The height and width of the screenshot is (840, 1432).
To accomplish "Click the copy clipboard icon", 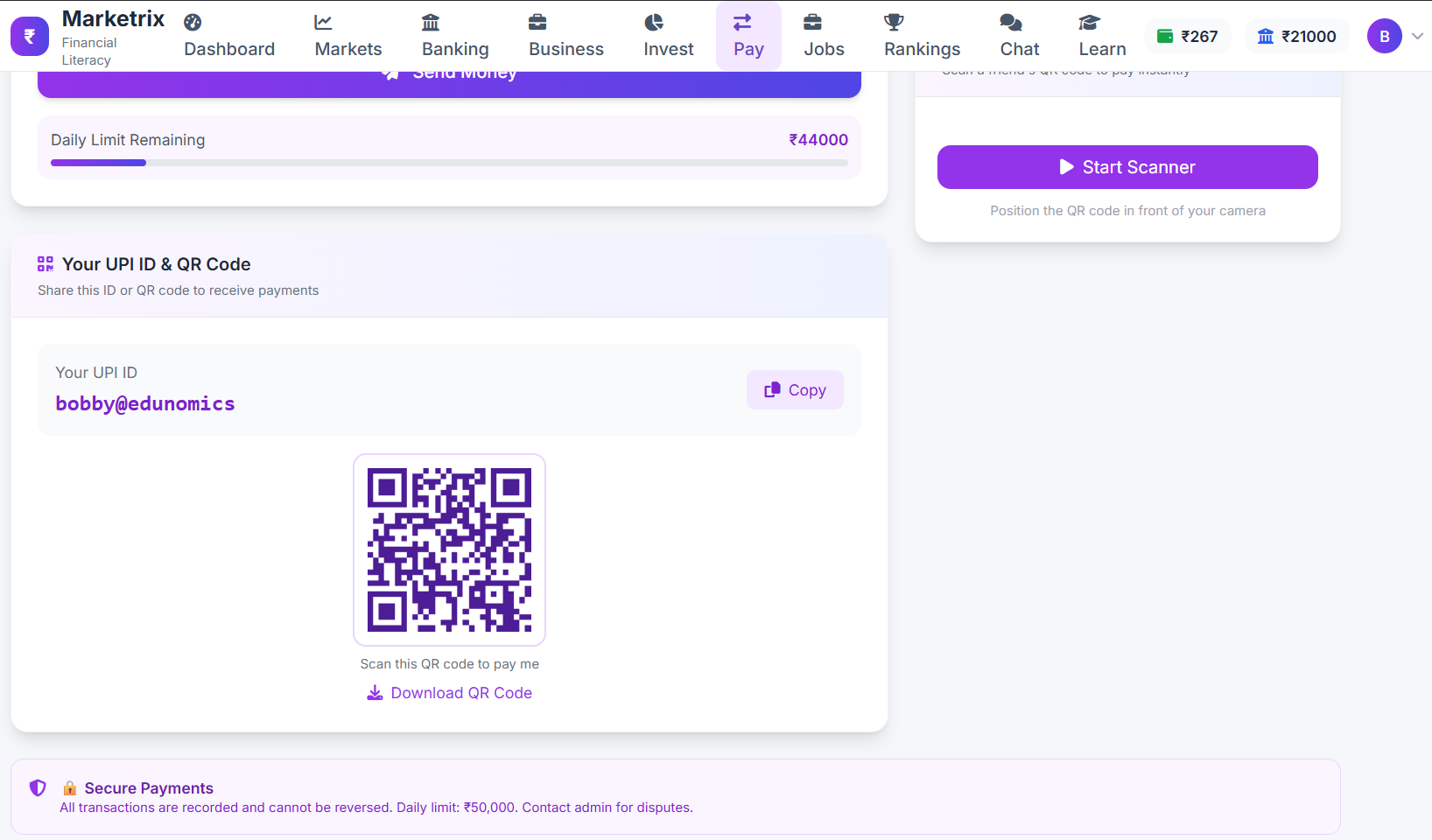I will (x=772, y=390).
